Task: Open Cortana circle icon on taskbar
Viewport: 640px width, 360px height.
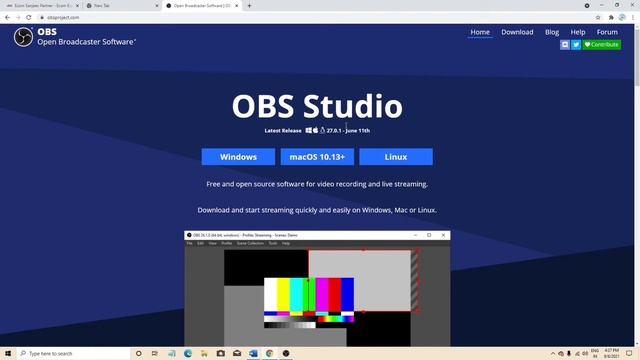Action: coord(138,353)
